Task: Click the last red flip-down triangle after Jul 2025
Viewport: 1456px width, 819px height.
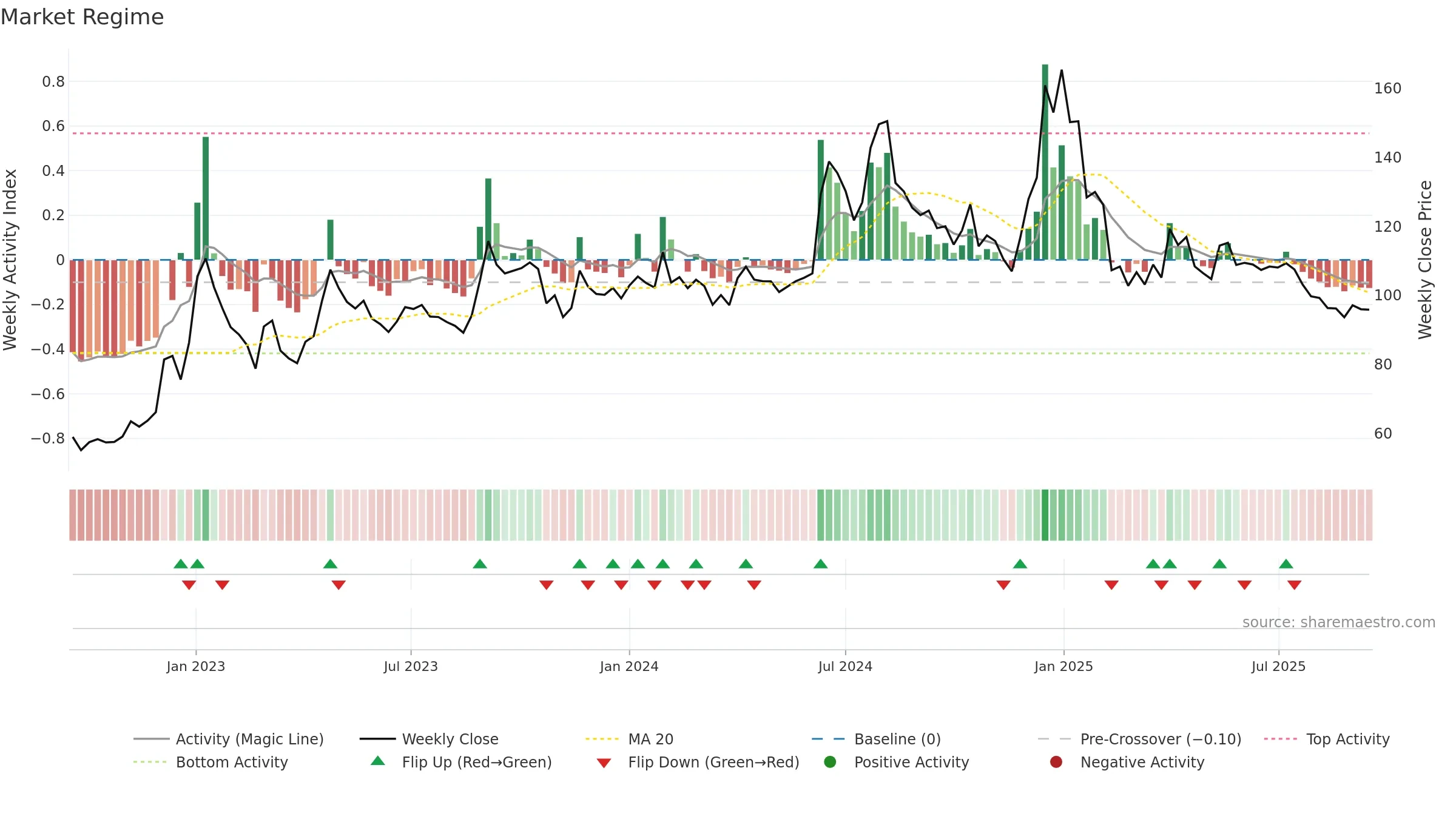Action: click(1295, 585)
